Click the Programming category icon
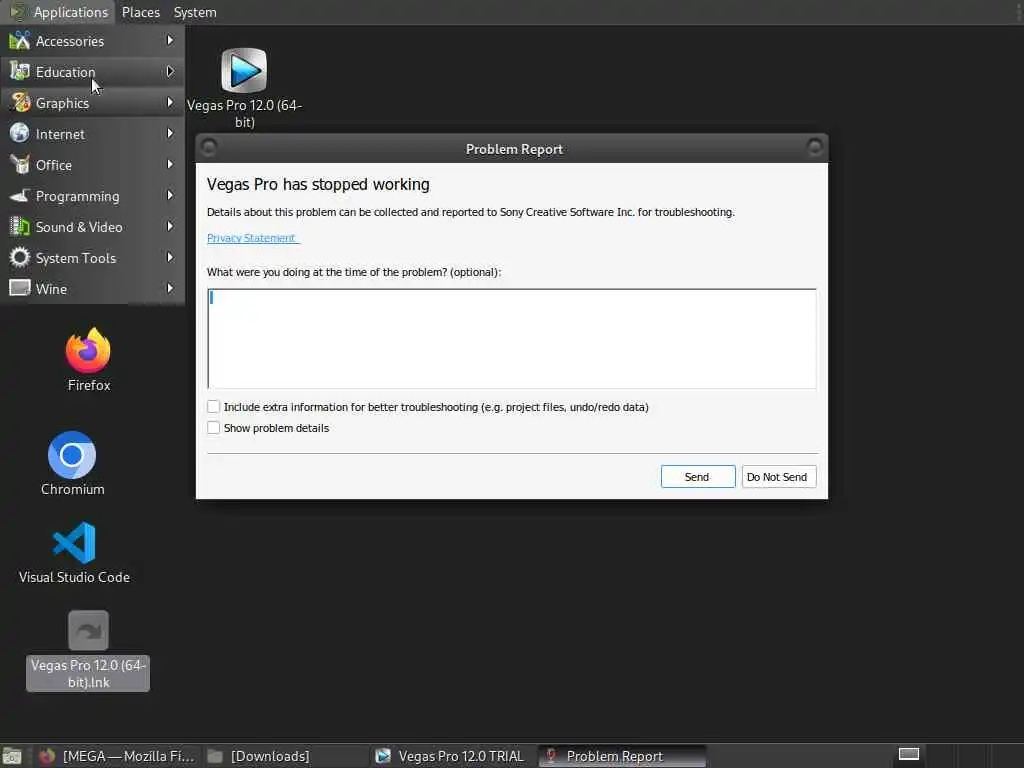Image resolution: width=1024 pixels, height=768 pixels. point(20,195)
